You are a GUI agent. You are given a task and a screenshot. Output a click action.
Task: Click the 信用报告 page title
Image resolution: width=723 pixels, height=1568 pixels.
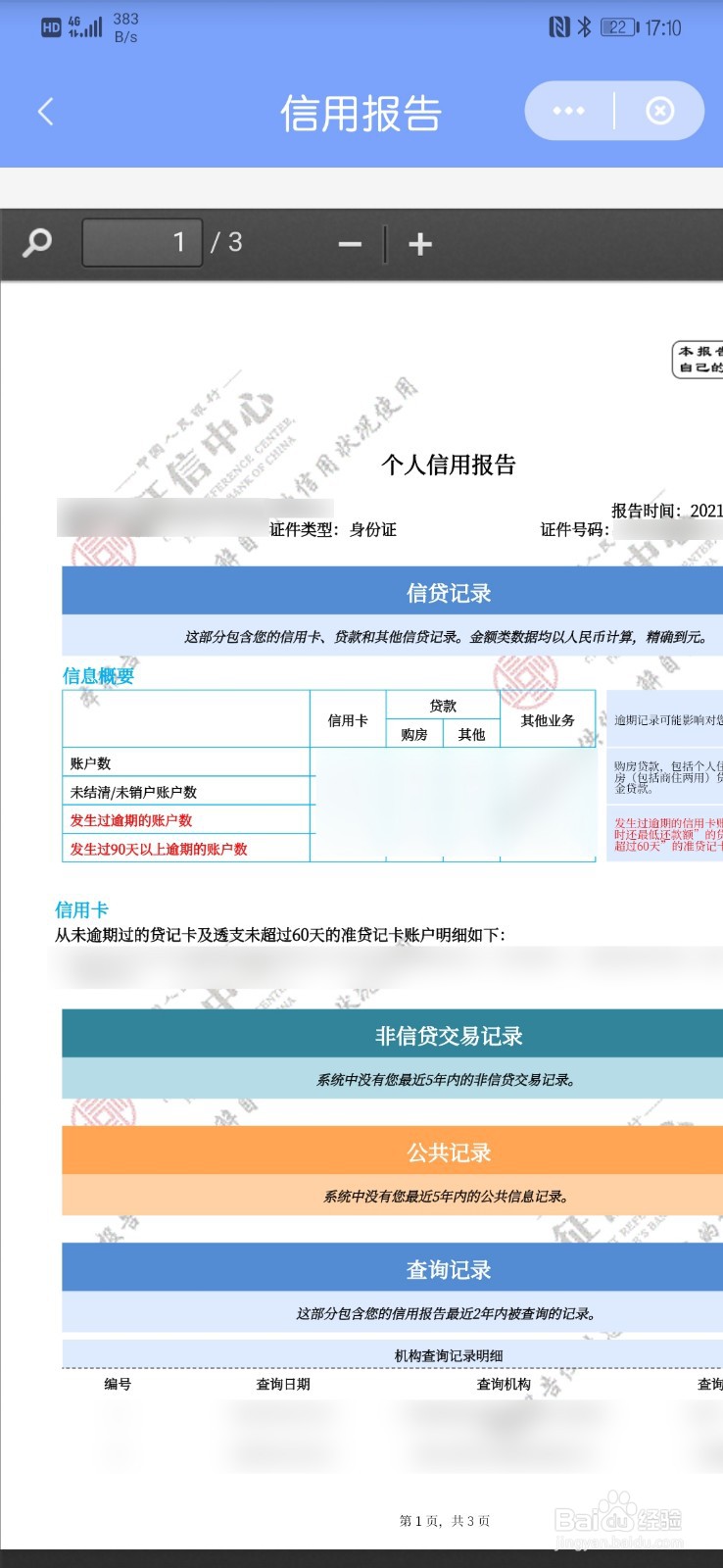(x=361, y=113)
